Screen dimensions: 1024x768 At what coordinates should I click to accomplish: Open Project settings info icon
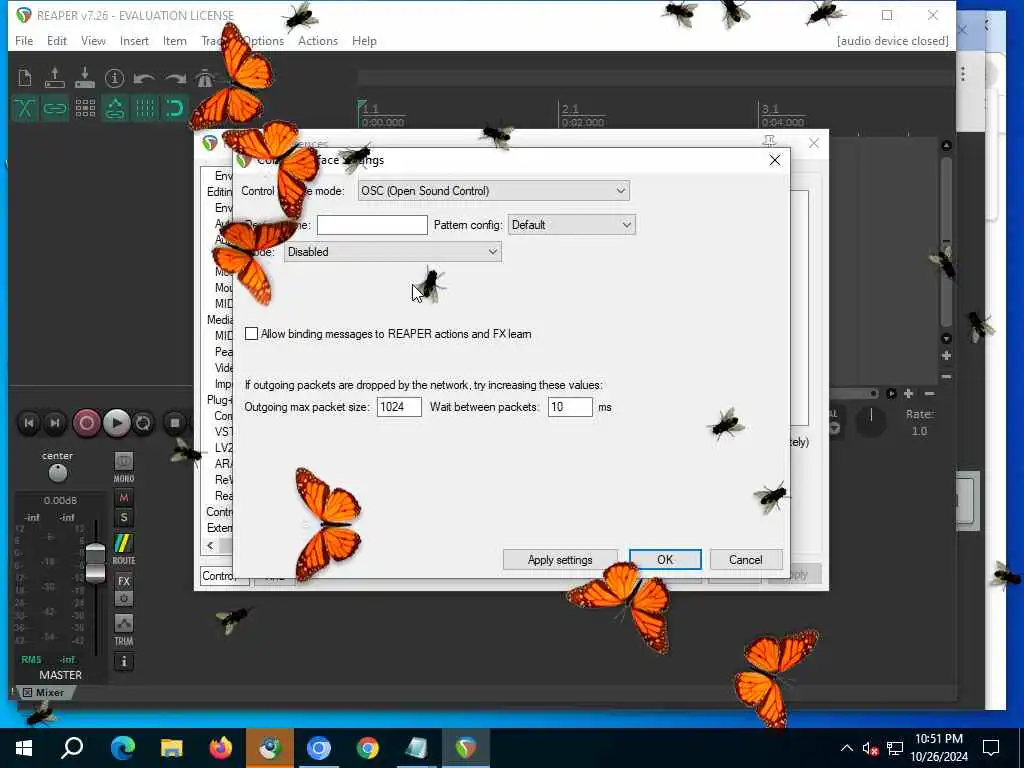[x=114, y=78]
